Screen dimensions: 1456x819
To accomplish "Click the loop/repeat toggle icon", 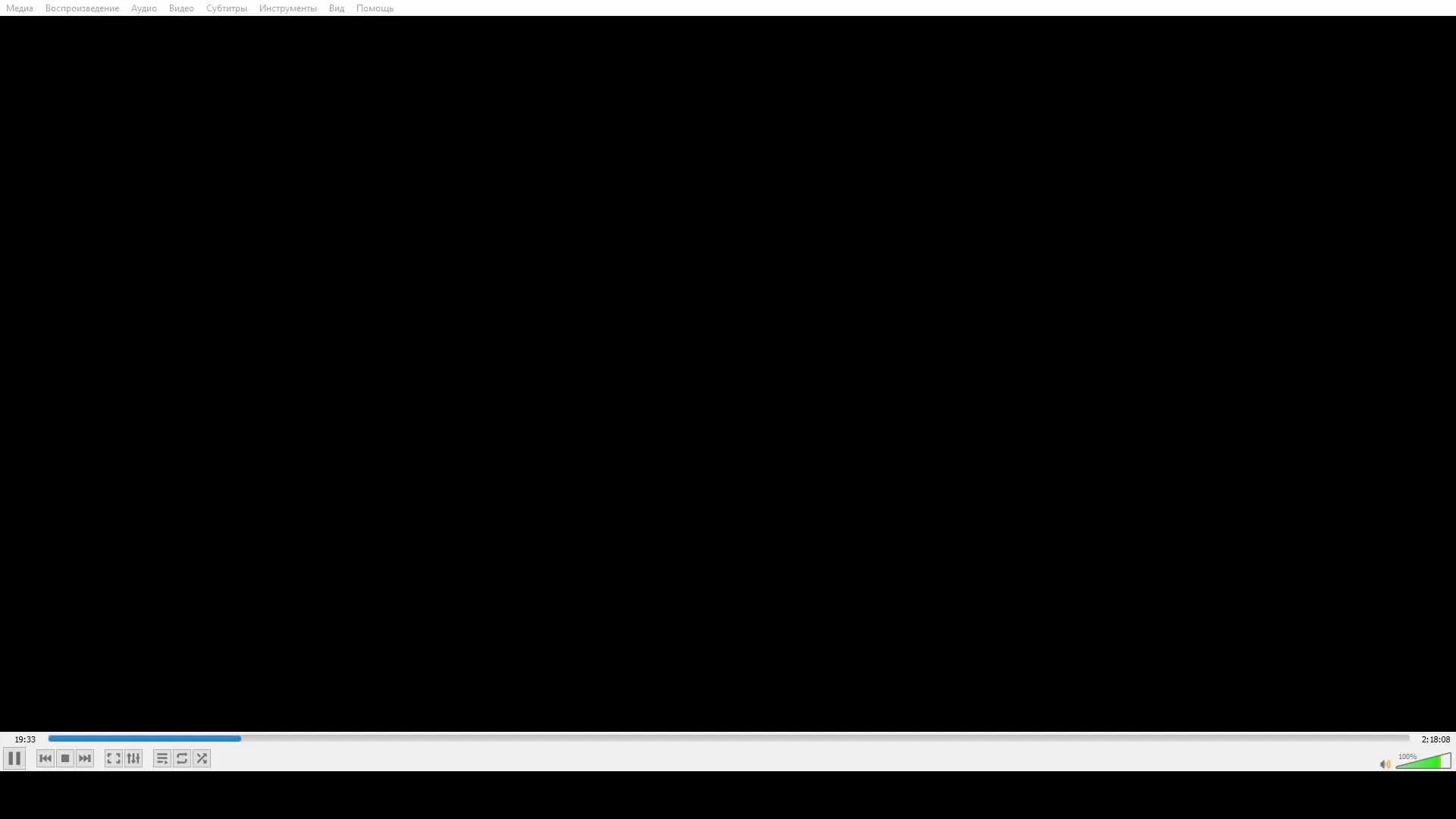I will (182, 758).
